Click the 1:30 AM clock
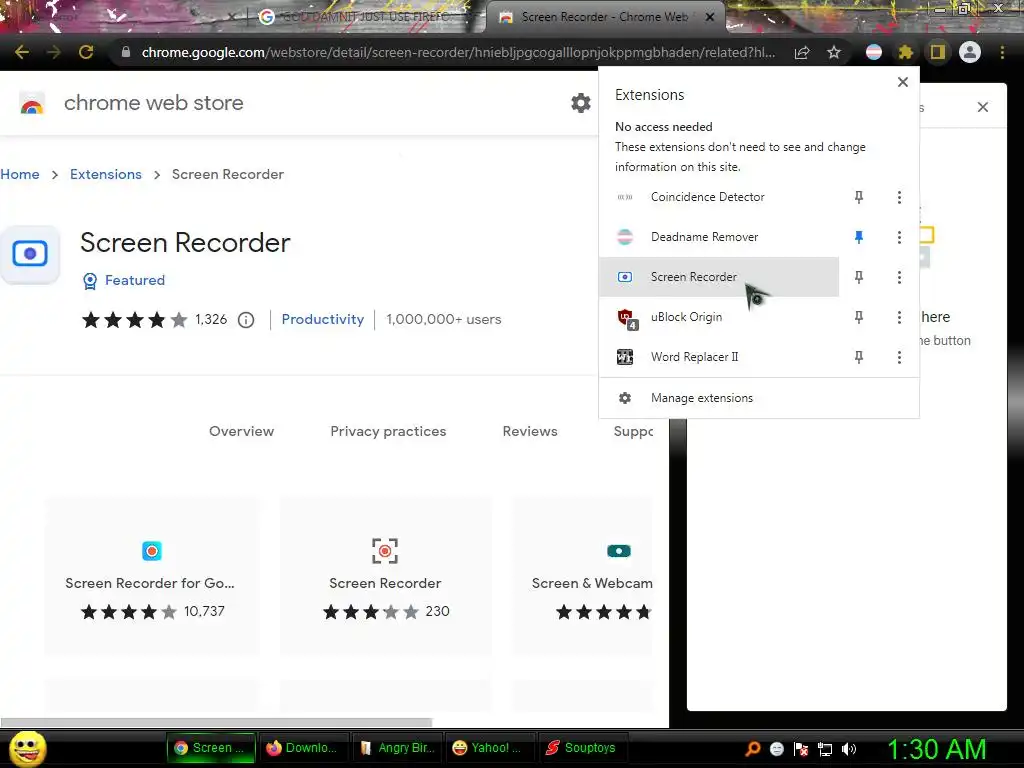This screenshot has width=1024, height=768. (936, 749)
